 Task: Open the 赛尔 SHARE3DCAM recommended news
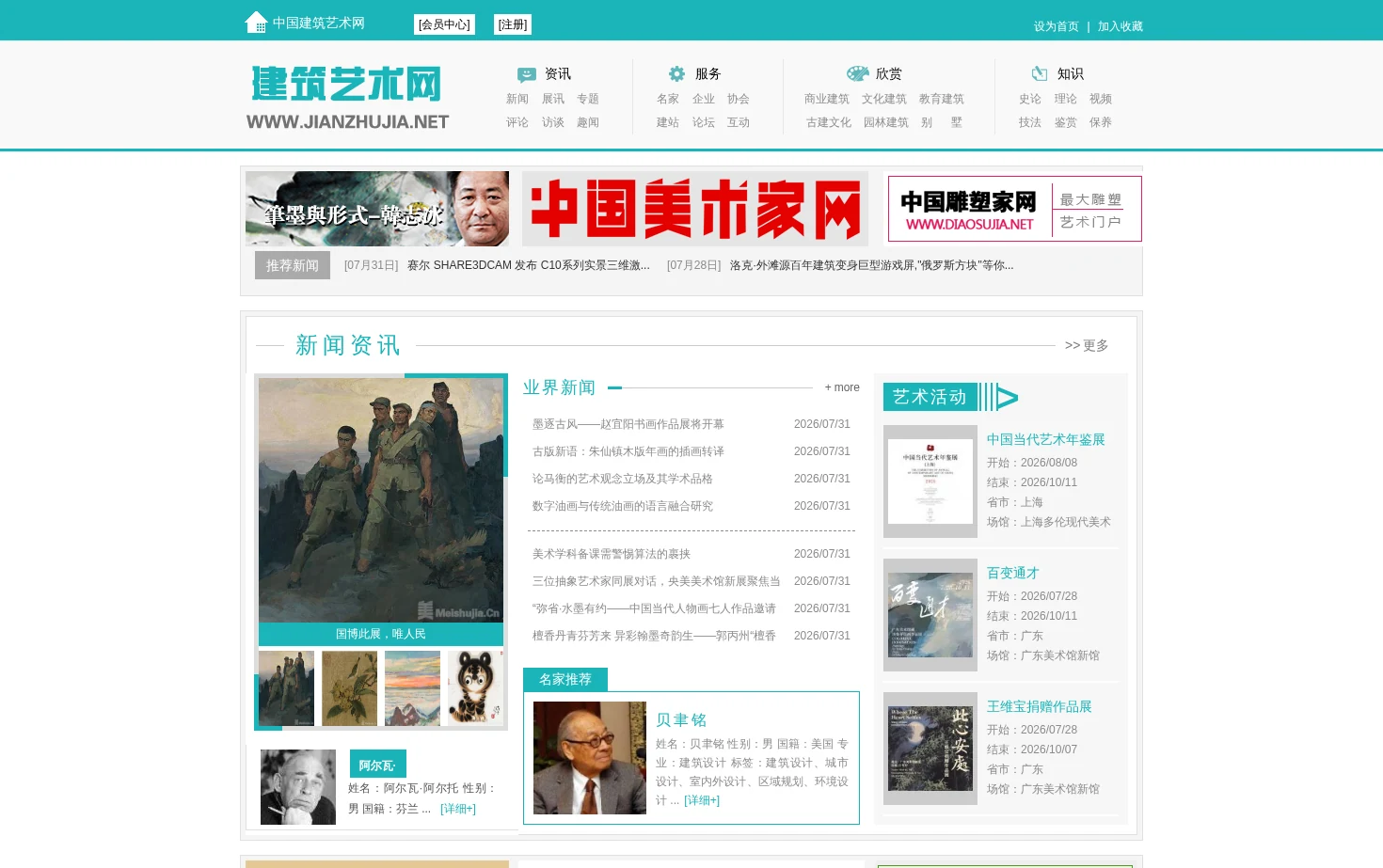(x=529, y=265)
